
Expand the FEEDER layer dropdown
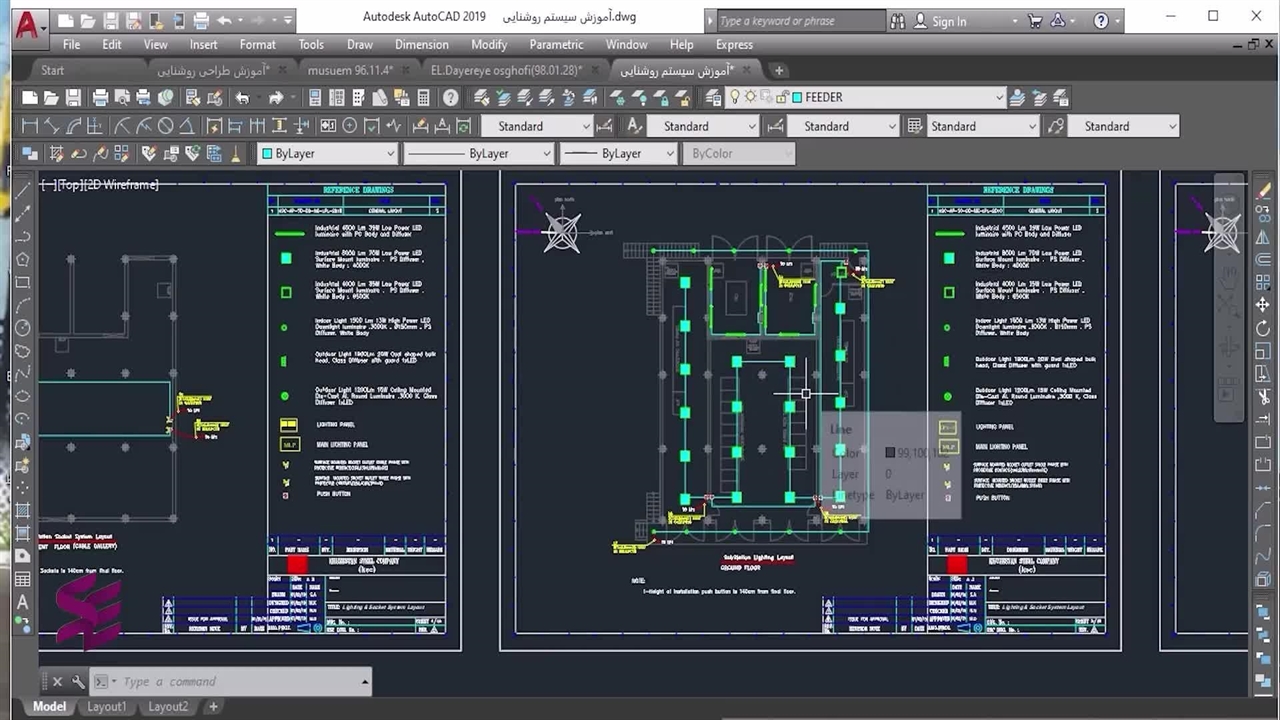(998, 97)
